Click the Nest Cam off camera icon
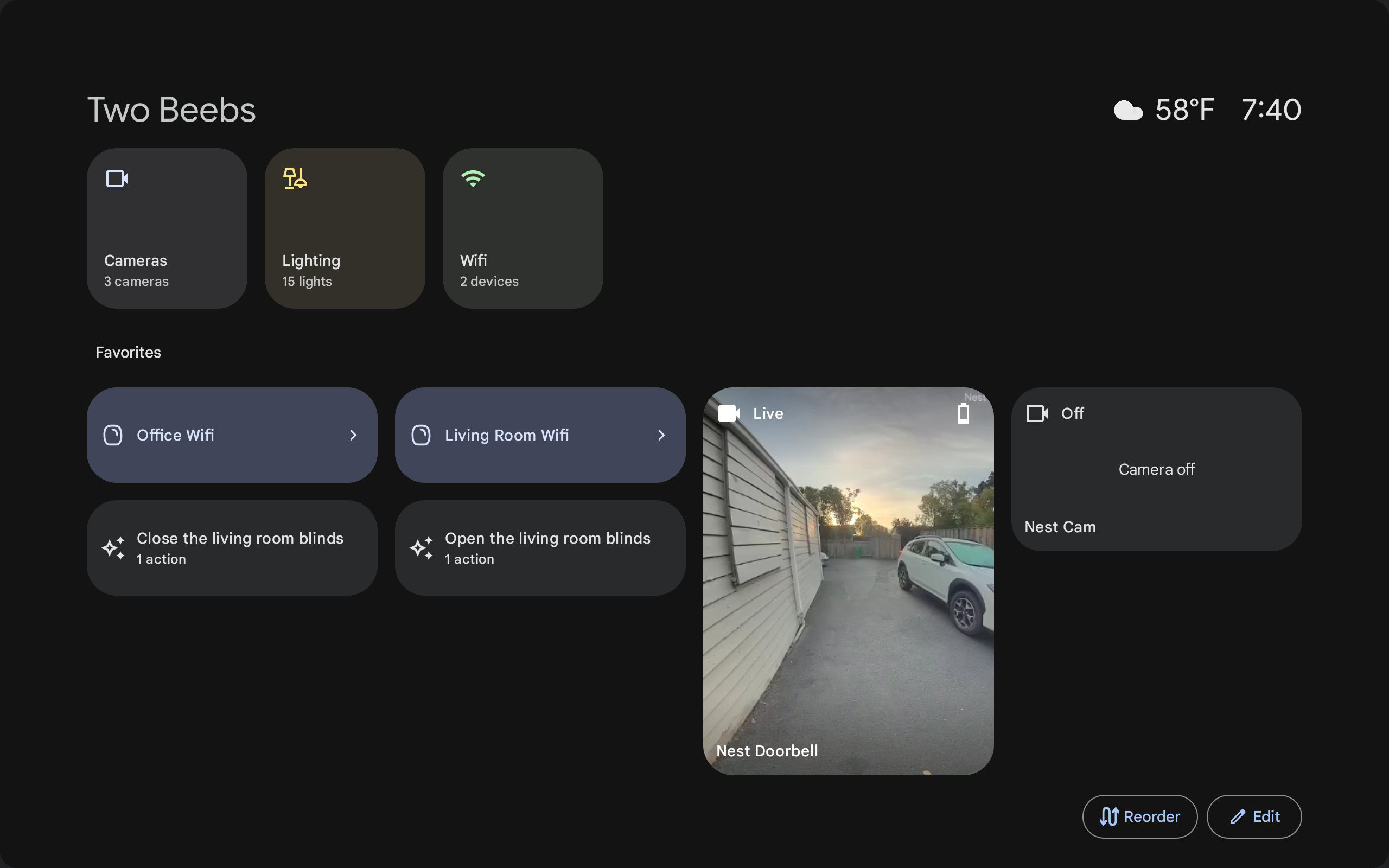 (1037, 411)
